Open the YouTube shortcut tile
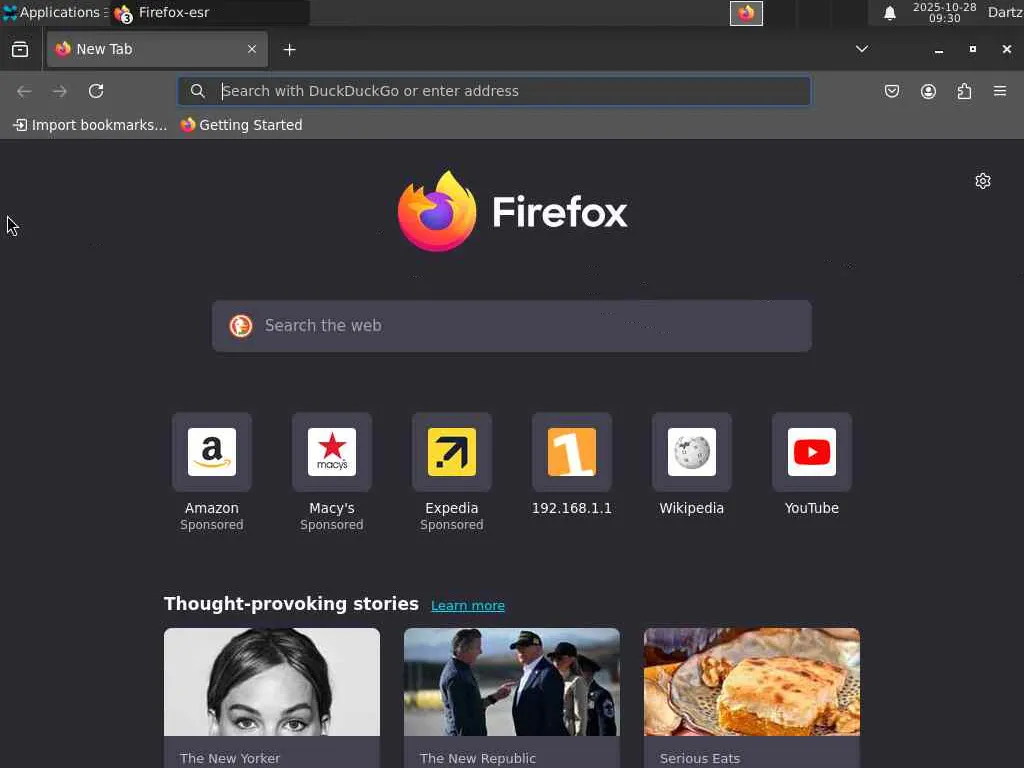 [812, 452]
